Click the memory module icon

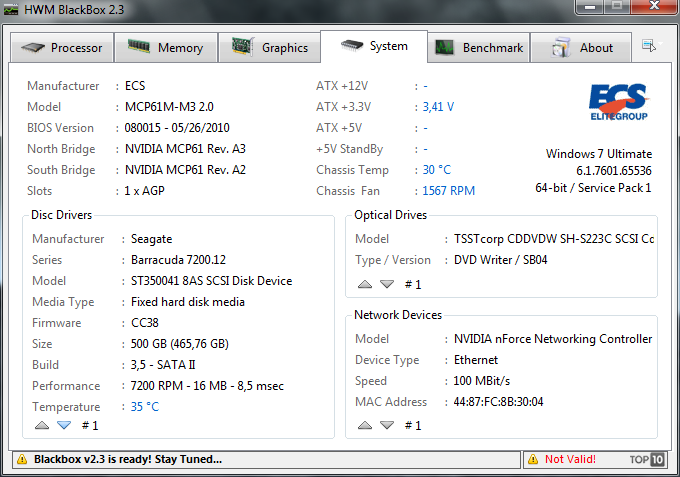139,46
